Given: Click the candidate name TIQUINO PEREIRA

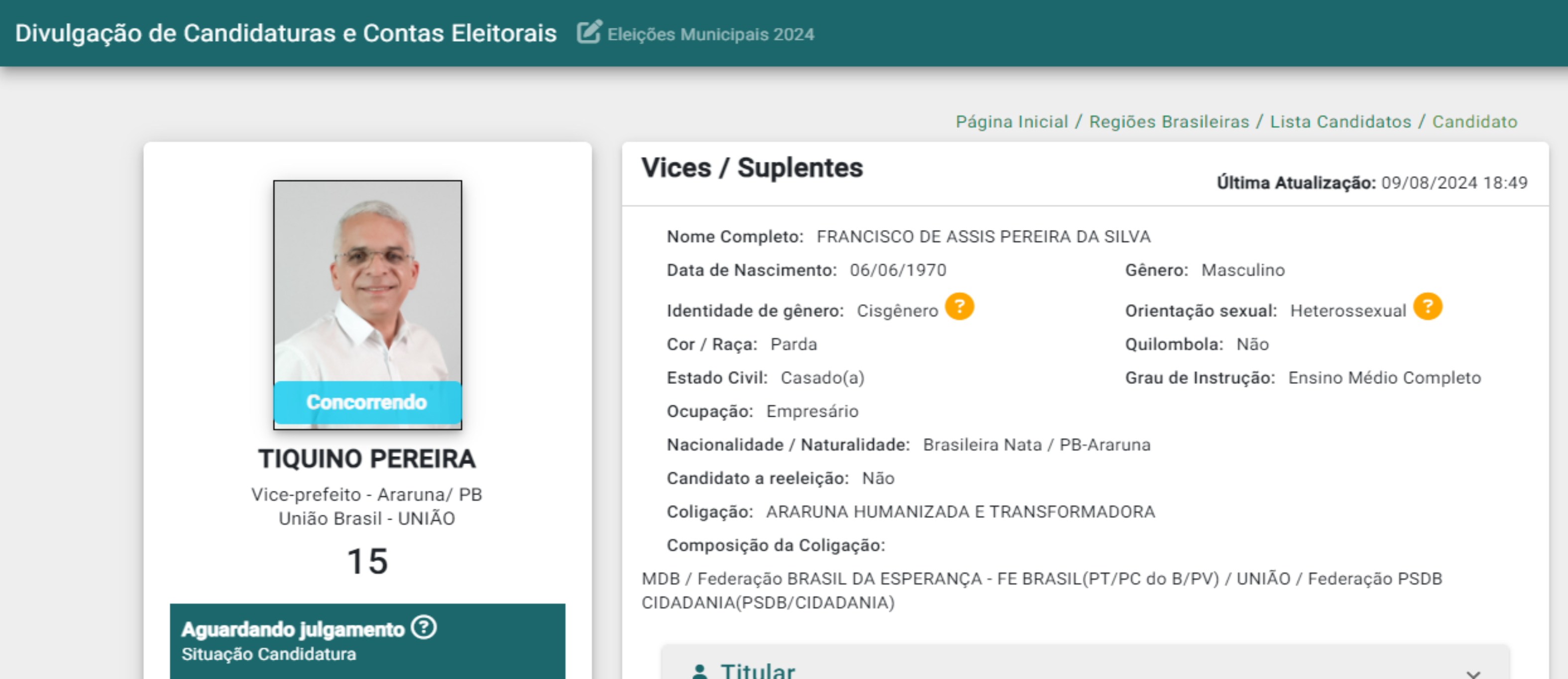Looking at the screenshot, I should 366,459.
